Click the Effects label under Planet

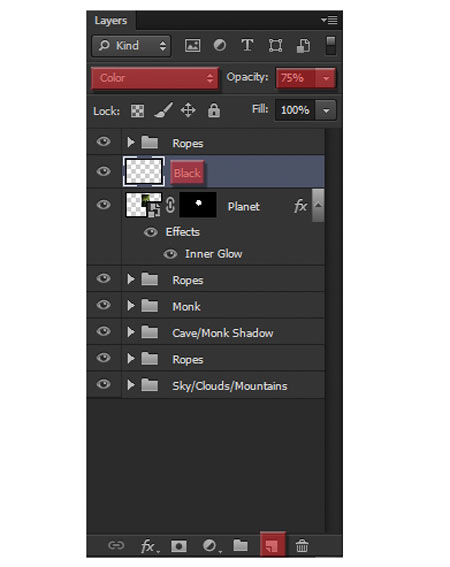(x=183, y=232)
